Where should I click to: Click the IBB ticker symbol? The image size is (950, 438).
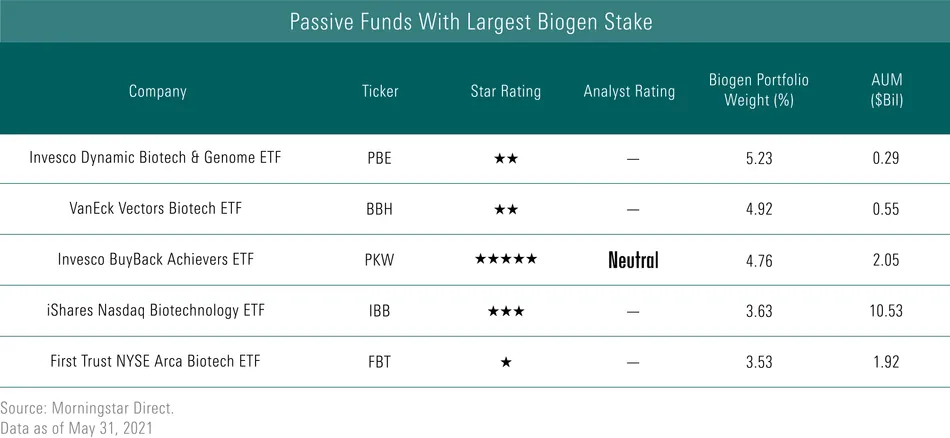click(380, 311)
